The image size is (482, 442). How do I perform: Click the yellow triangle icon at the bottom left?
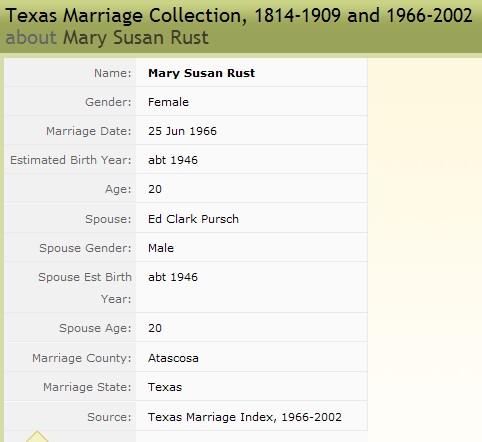pos(37,437)
